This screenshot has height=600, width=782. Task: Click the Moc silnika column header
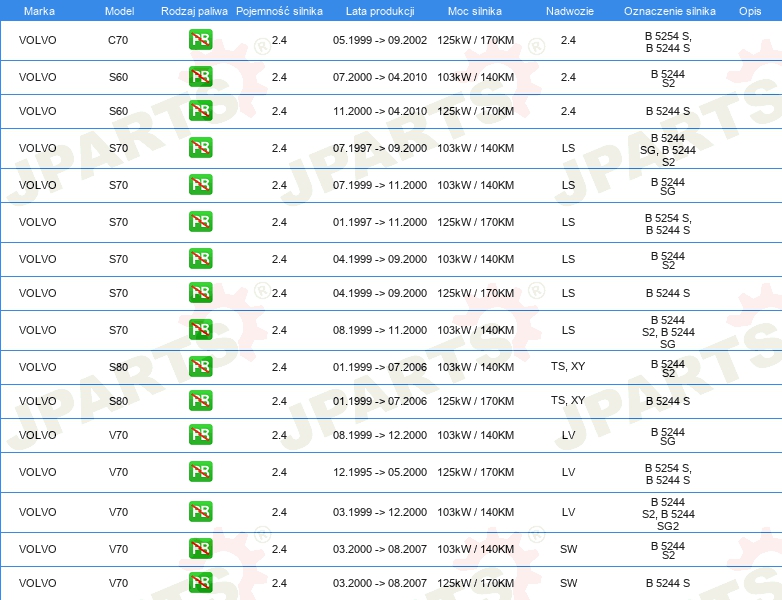tap(475, 11)
